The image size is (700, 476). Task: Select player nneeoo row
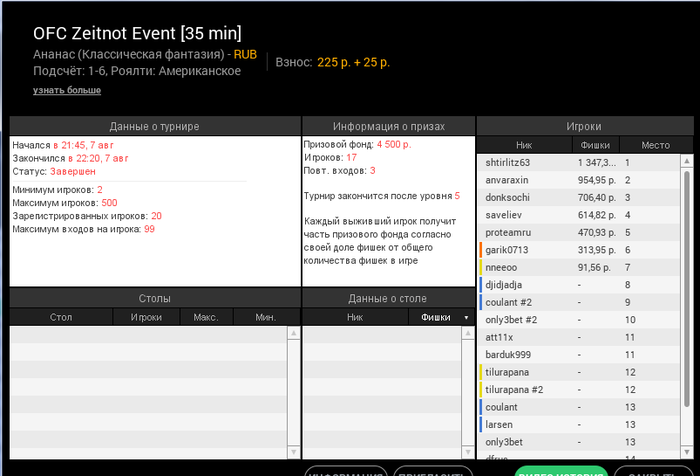coord(579,267)
